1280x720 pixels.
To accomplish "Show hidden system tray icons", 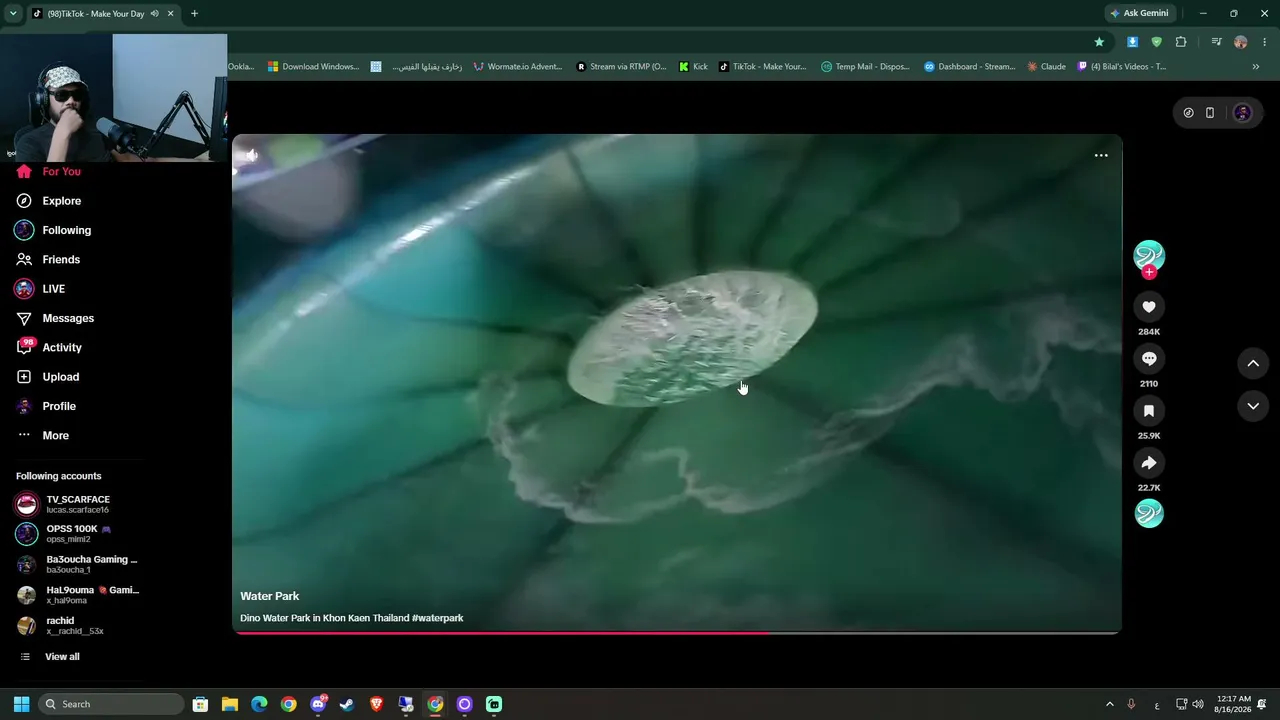I will [x=1109, y=704].
